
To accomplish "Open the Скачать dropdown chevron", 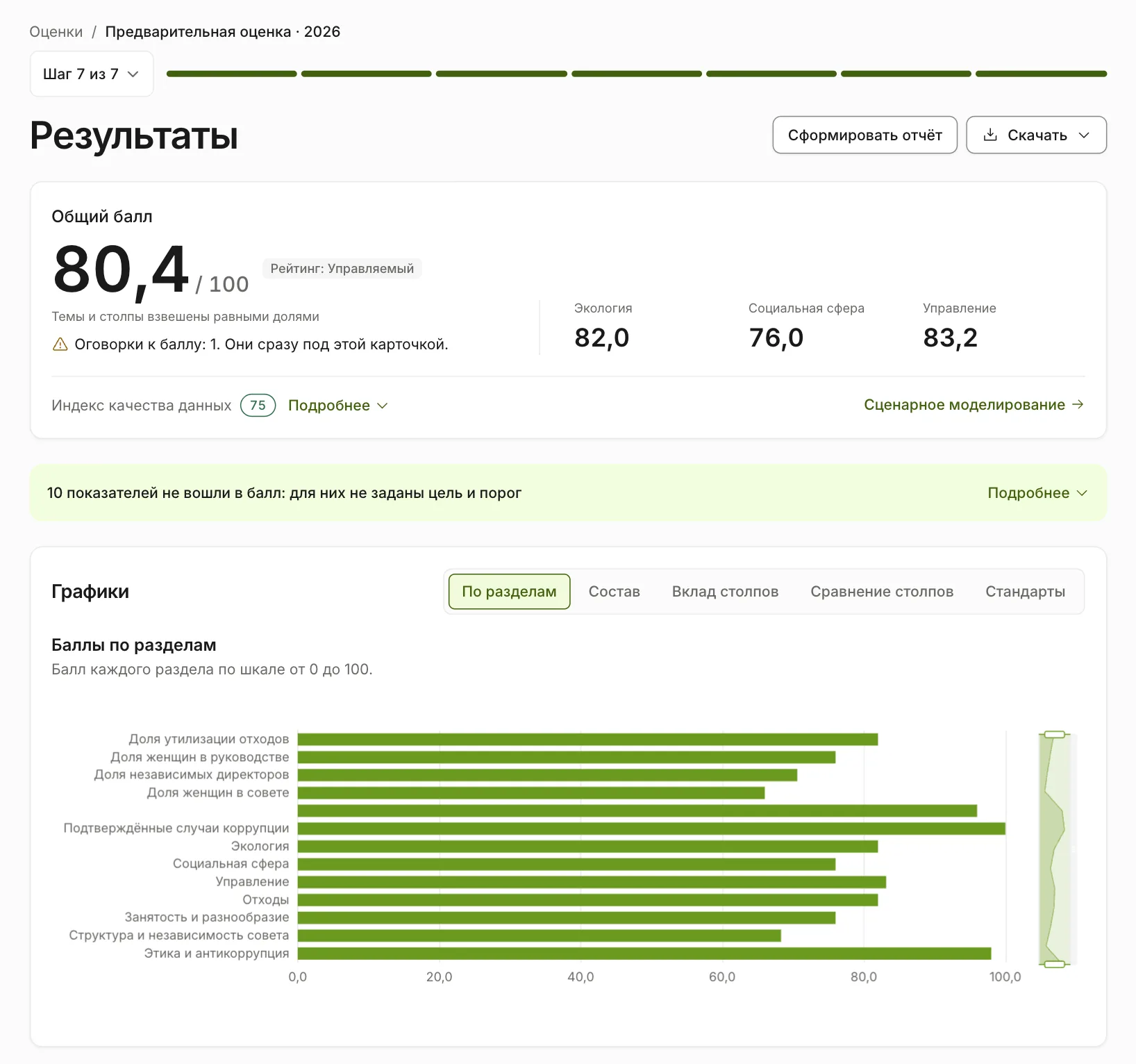I will (x=1084, y=135).
